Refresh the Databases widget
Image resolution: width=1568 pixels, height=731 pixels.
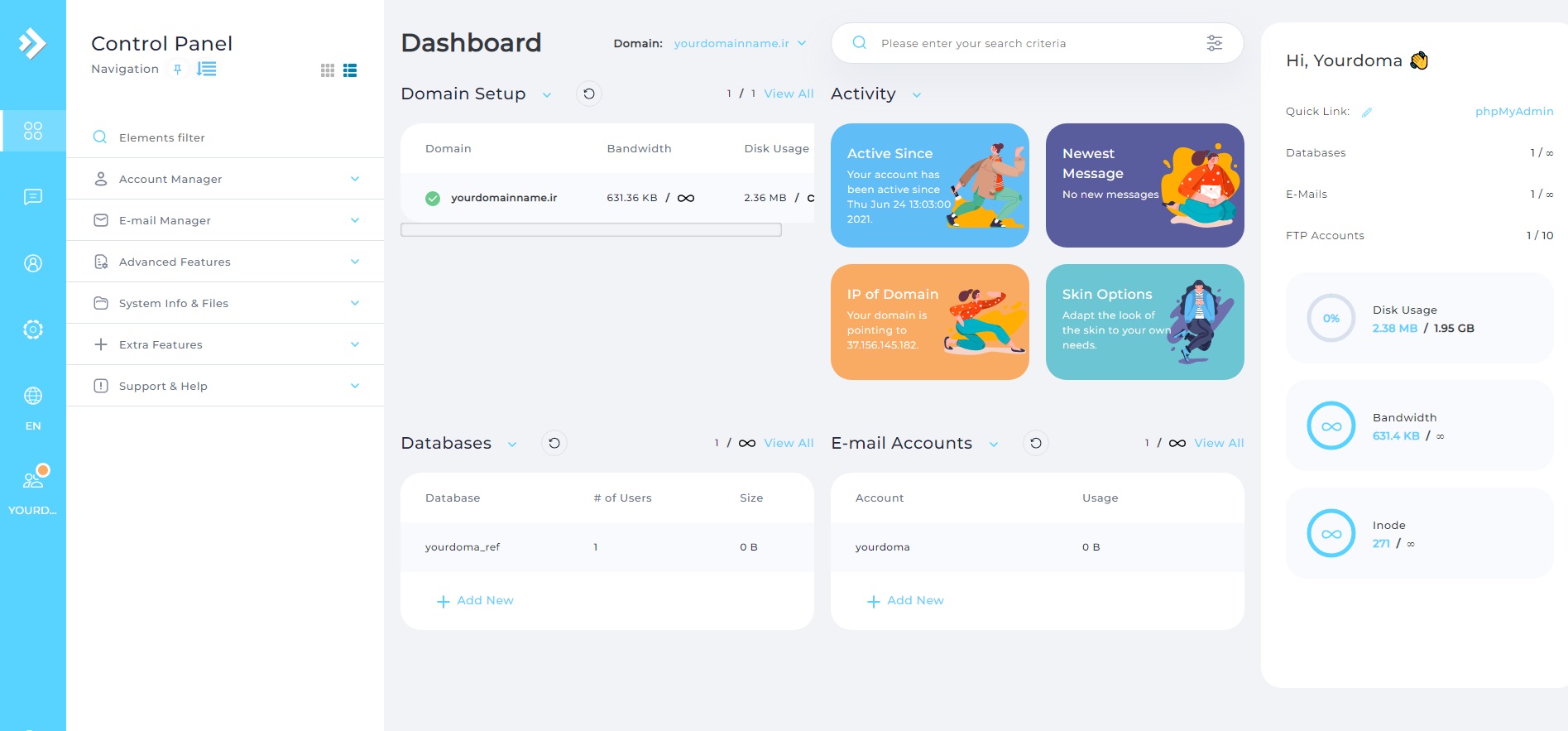click(554, 443)
